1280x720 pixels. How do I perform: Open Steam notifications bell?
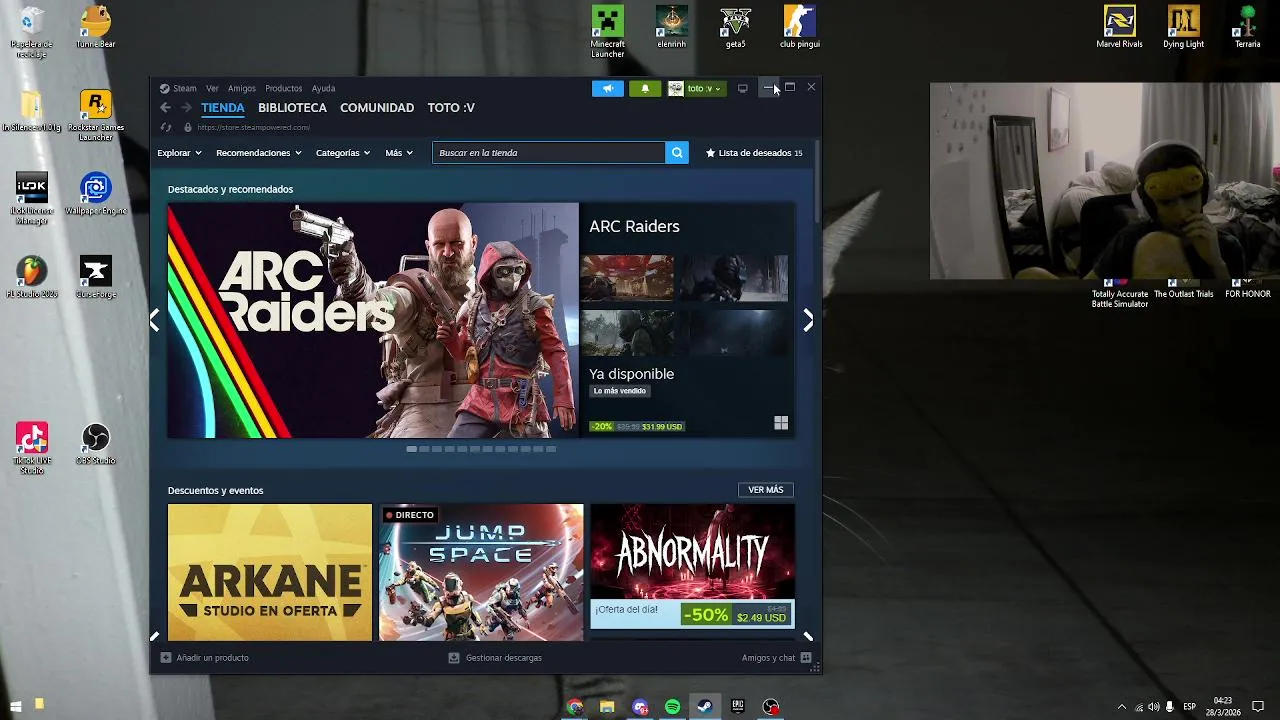point(645,88)
